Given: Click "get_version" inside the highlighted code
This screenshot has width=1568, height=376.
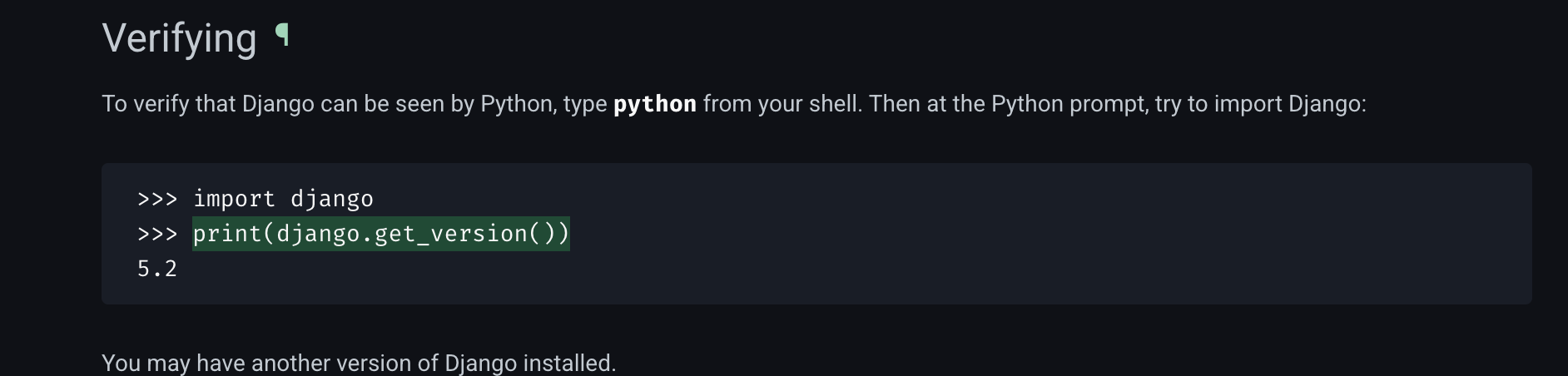Looking at the screenshot, I should pyautogui.click(x=422, y=234).
